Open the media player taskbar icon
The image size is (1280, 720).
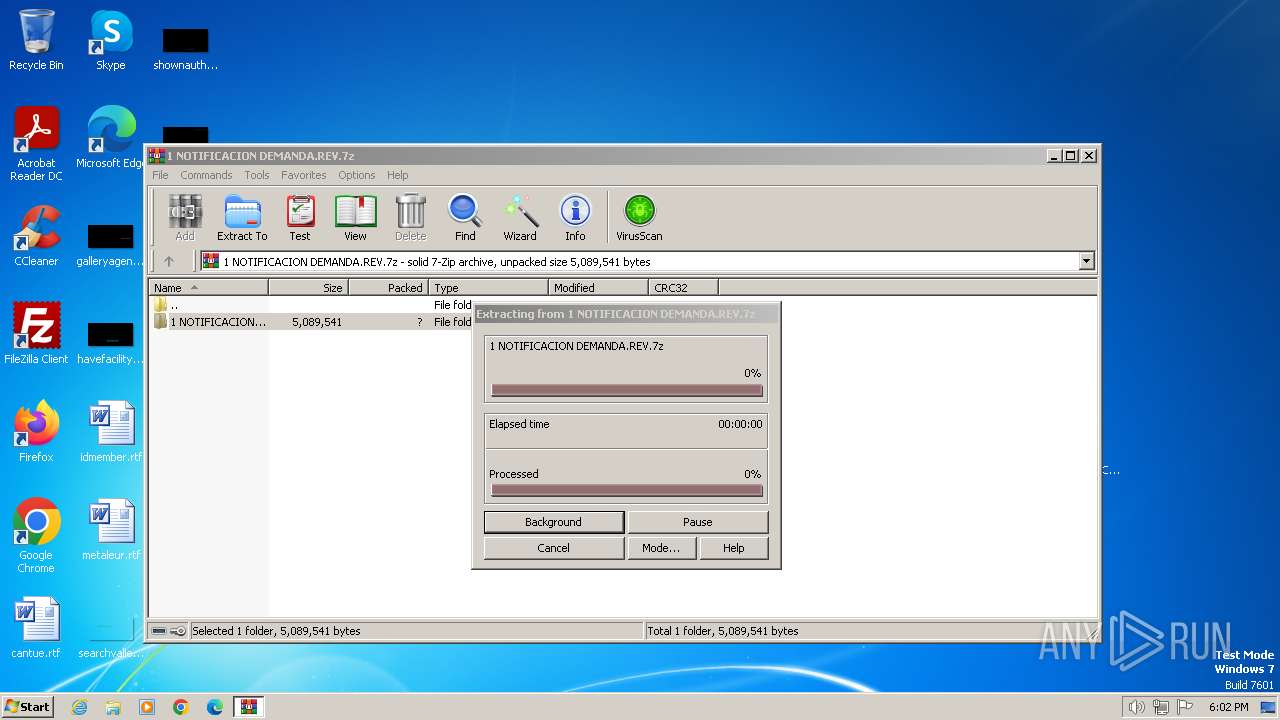[147, 707]
